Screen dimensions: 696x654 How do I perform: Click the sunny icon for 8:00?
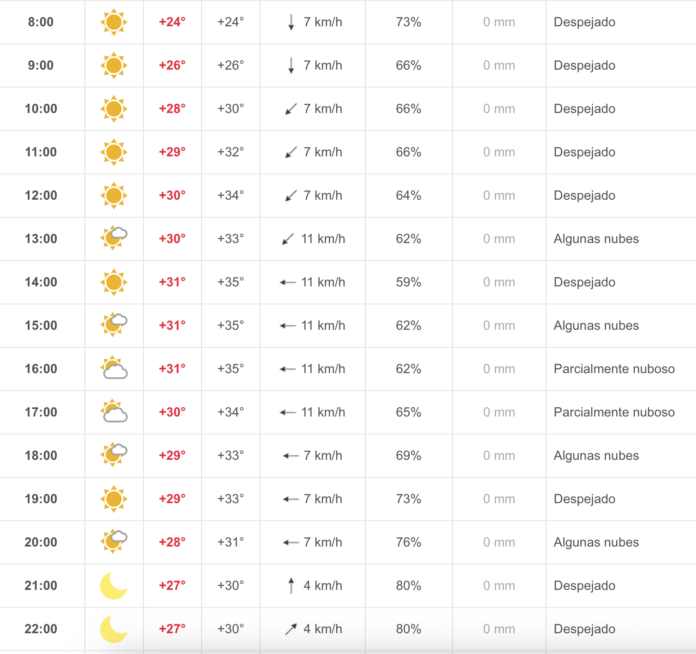coord(114,22)
